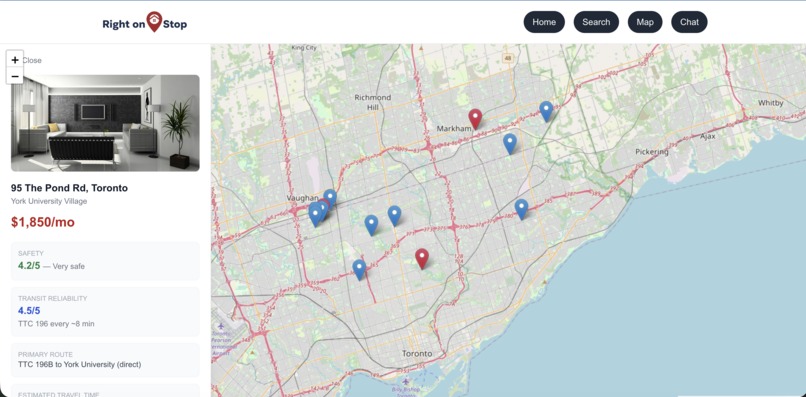Click the Primary Route TTC 196B card
Screen dimensions: 806x397
[x=105, y=360]
